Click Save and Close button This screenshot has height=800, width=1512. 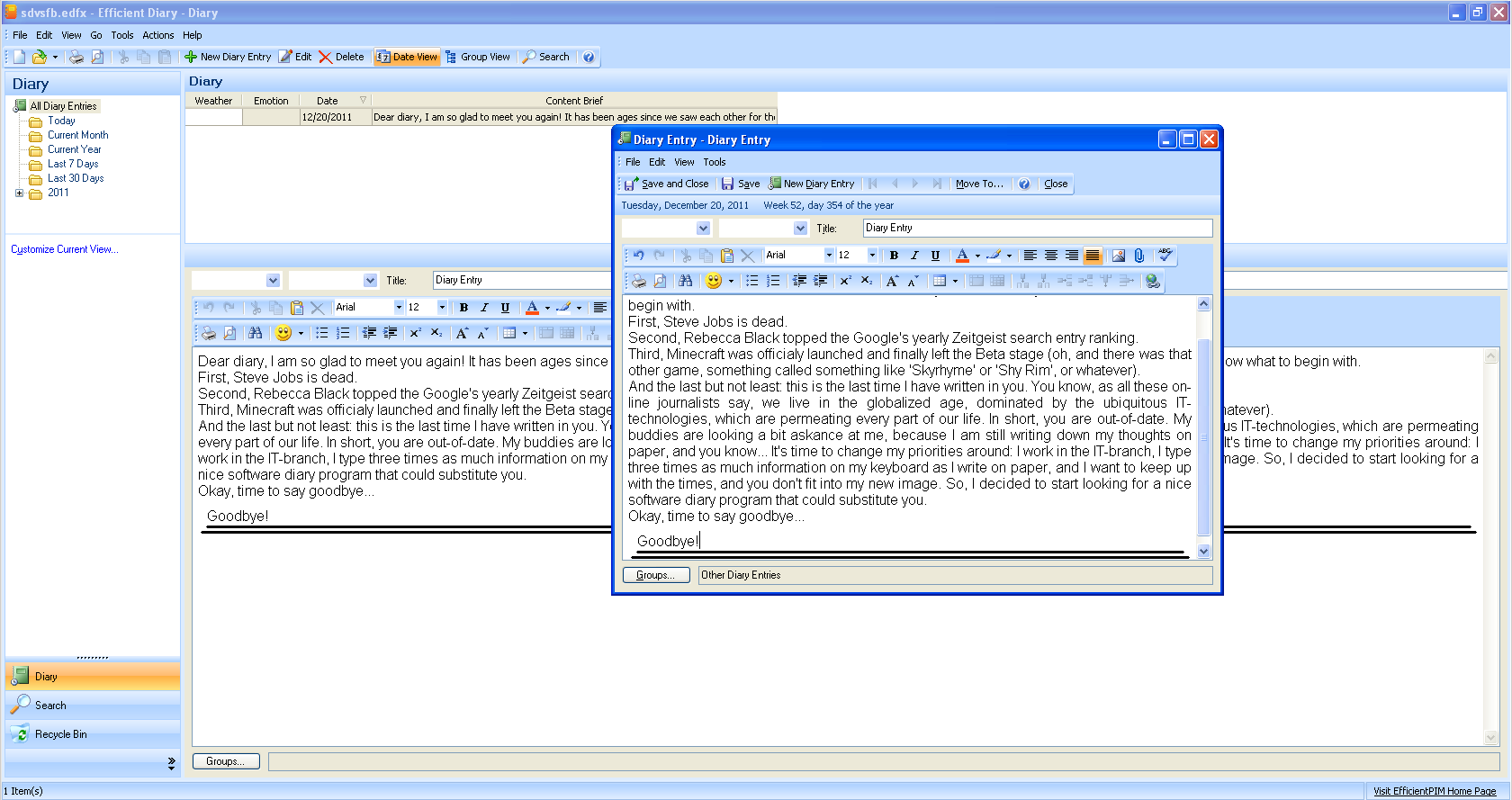pos(667,184)
